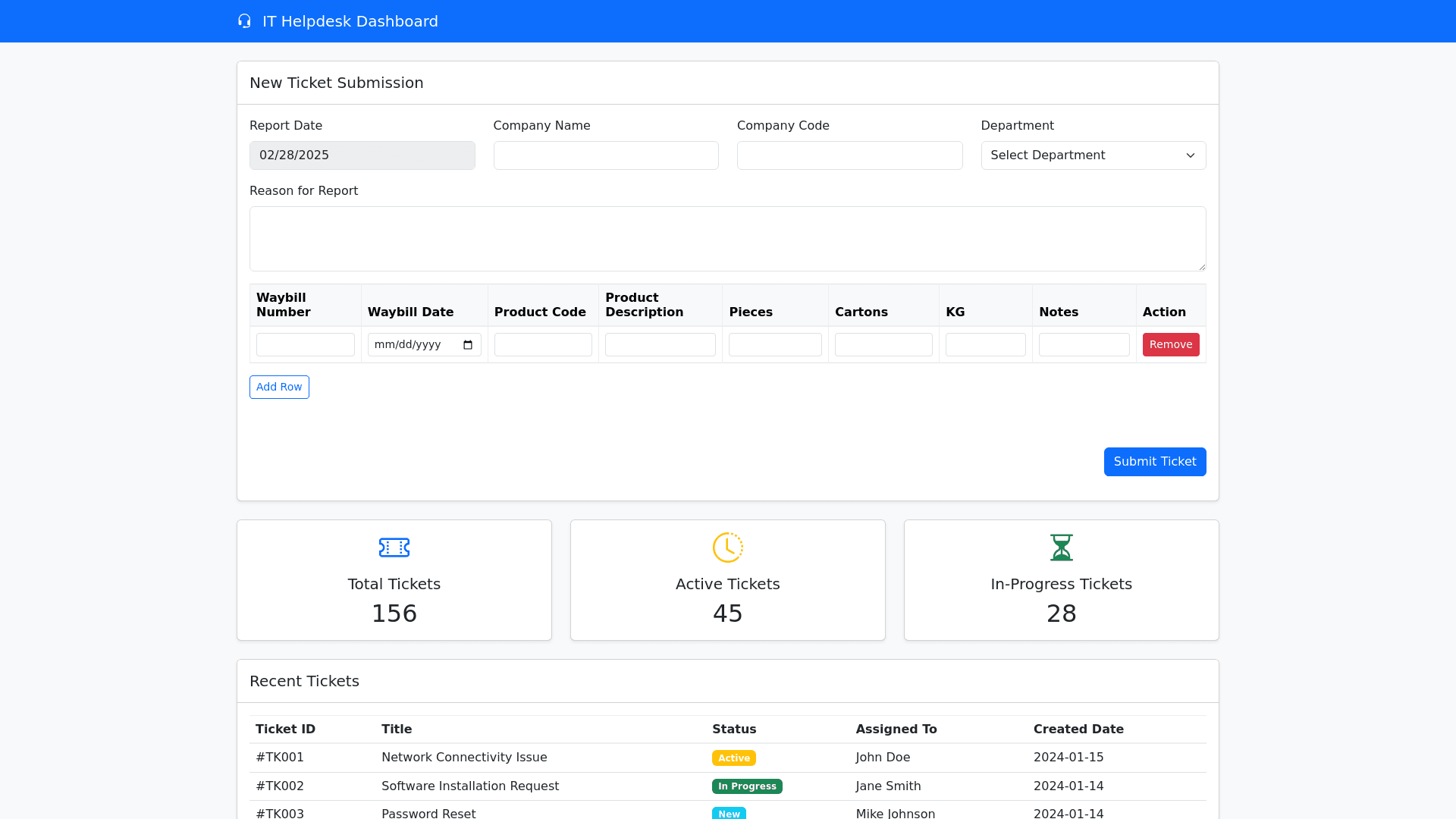This screenshot has width=1456, height=819.
Task: Click the In Progress status badge
Action: click(x=746, y=786)
